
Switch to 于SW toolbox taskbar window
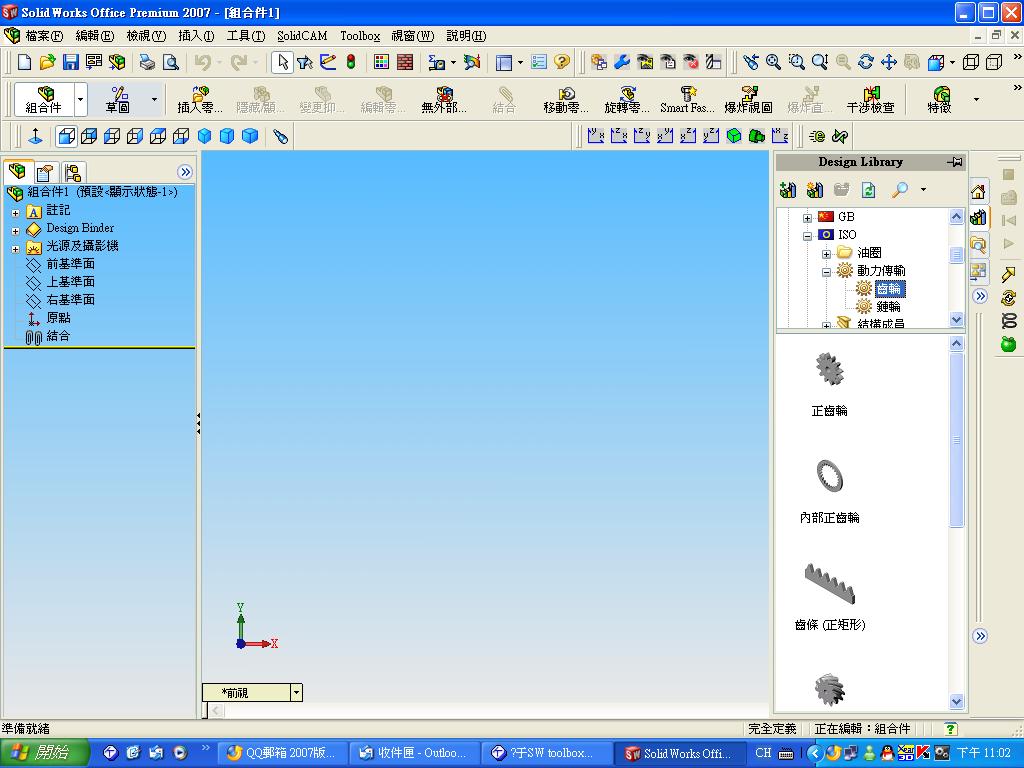pos(546,753)
